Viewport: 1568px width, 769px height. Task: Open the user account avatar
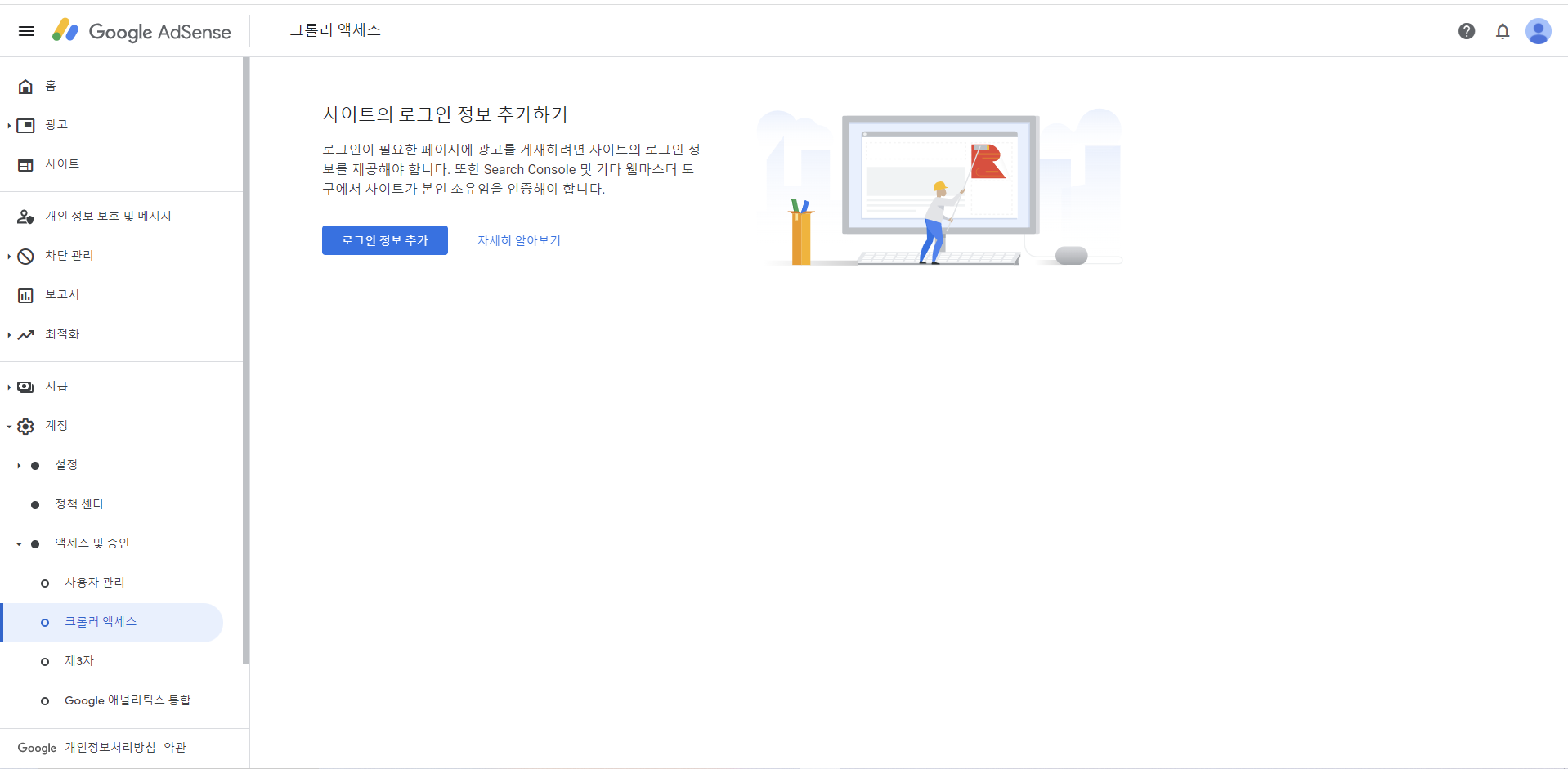(1539, 31)
